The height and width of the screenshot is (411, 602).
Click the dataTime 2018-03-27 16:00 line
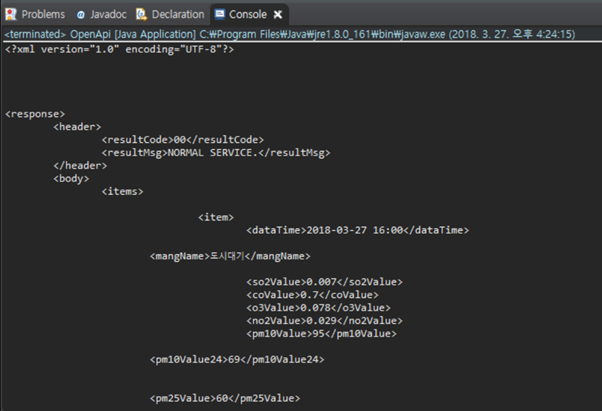[357, 230]
